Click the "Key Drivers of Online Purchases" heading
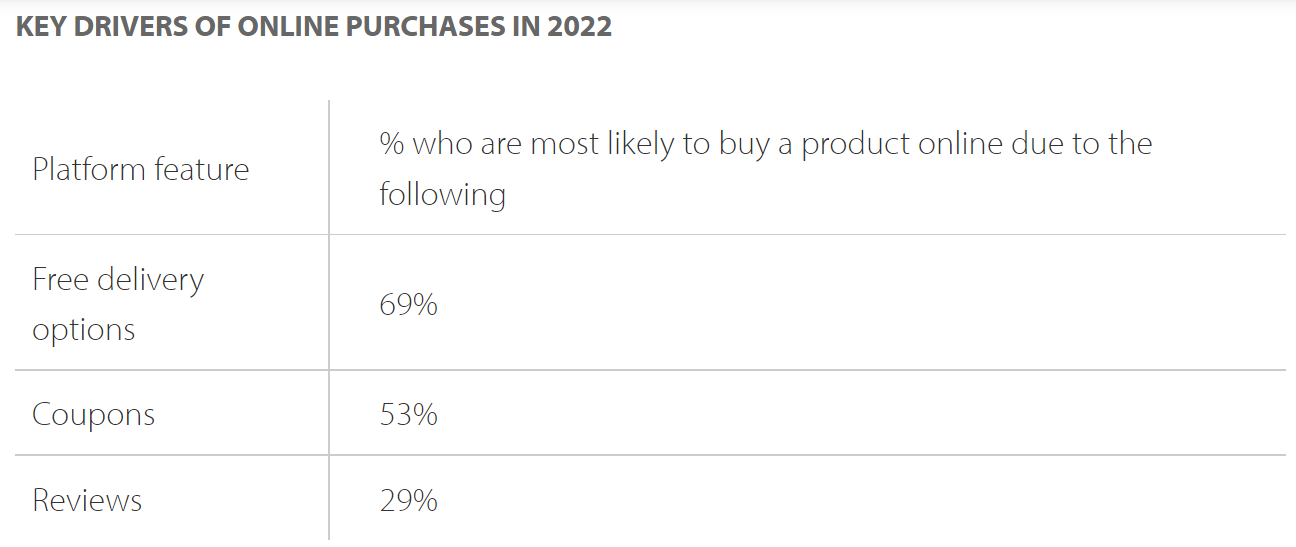Viewport: 1296px width, 547px height. click(313, 27)
